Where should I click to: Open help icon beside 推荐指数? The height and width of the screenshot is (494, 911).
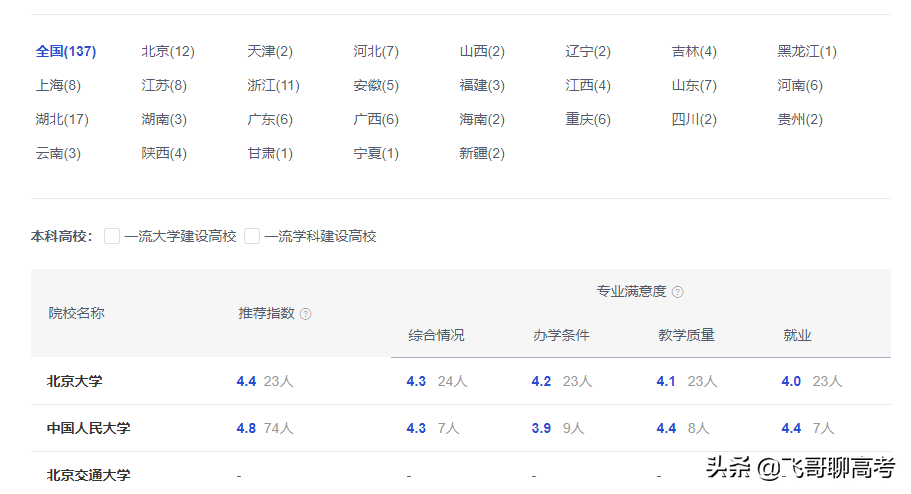(x=306, y=314)
